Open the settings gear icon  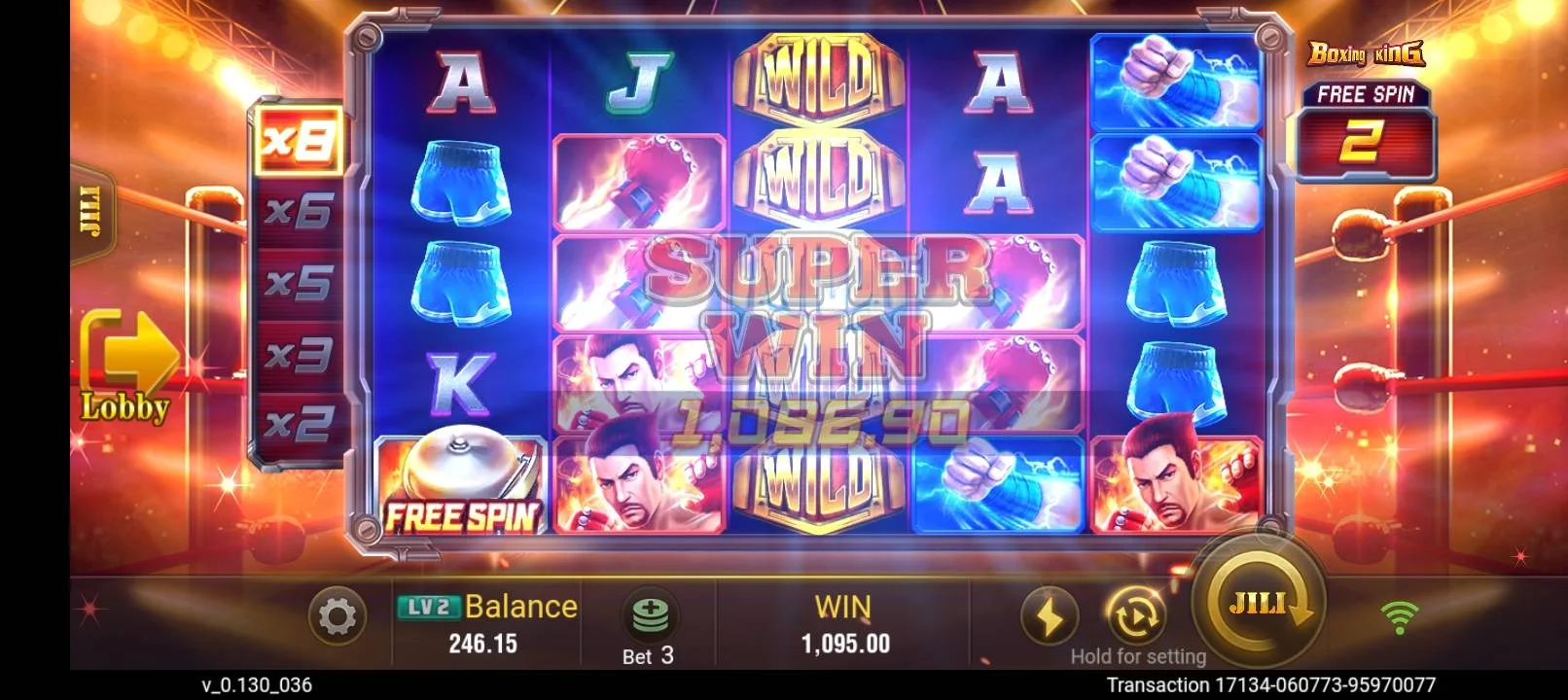[337, 616]
